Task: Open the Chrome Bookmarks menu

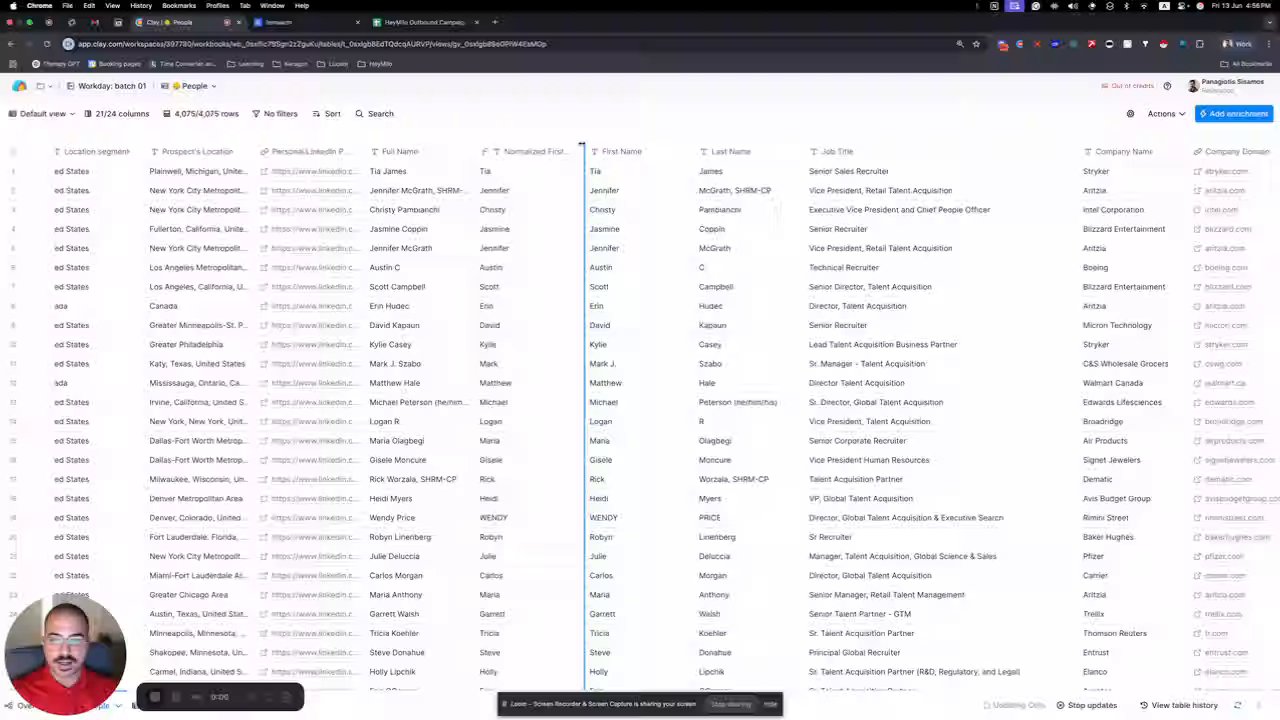Action: pos(179,6)
